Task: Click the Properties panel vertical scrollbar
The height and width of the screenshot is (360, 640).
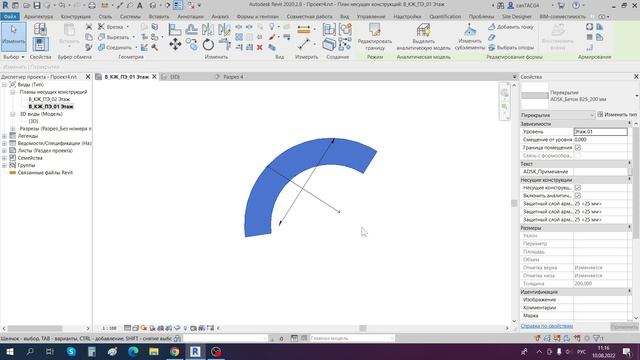Action: point(636,184)
